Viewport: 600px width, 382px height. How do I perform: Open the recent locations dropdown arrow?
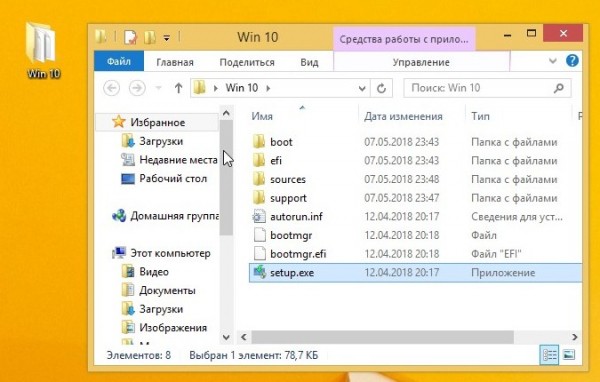(x=158, y=88)
